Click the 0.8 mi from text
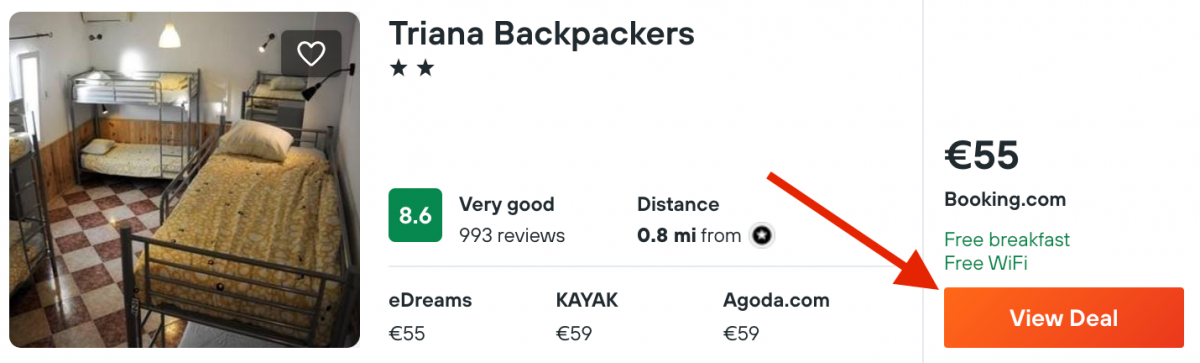 [689, 236]
